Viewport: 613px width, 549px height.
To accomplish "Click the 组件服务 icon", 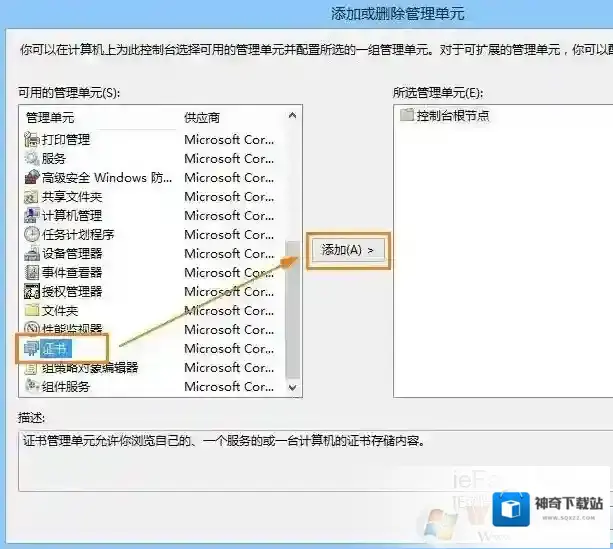I will click(32, 387).
